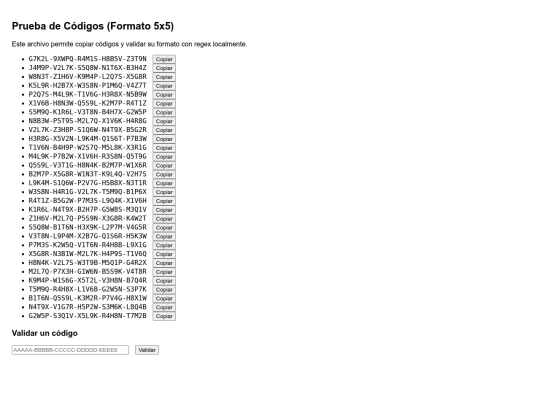Click Copiar beside P7M3S-K2W5Q

tap(164, 246)
